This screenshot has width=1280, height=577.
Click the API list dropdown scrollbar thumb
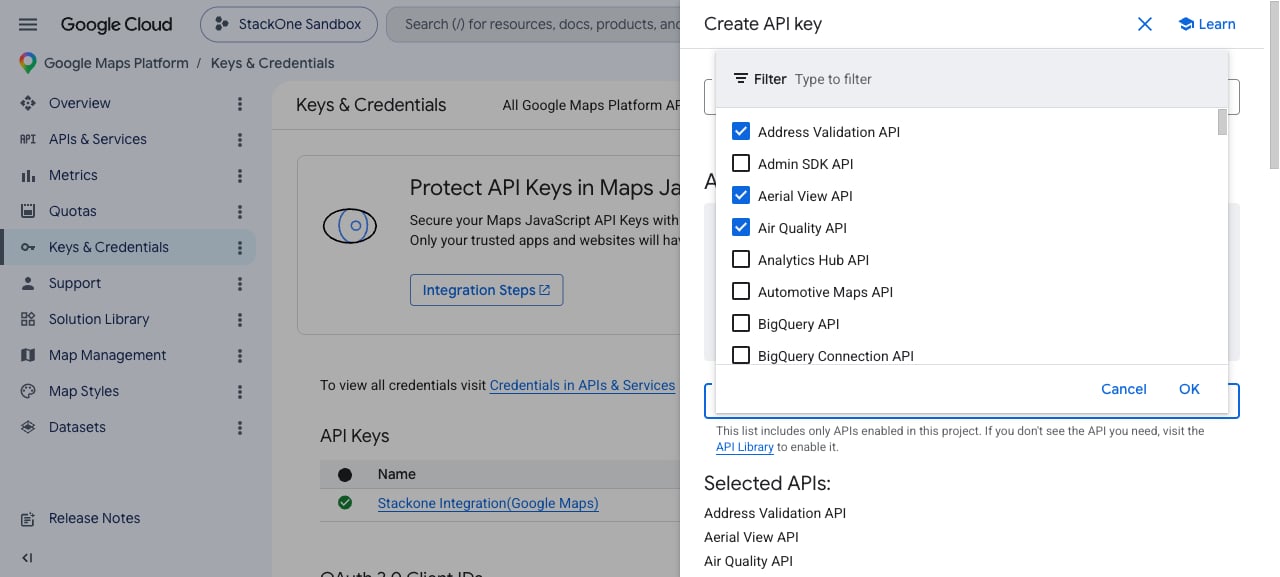pyautogui.click(x=1222, y=122)
